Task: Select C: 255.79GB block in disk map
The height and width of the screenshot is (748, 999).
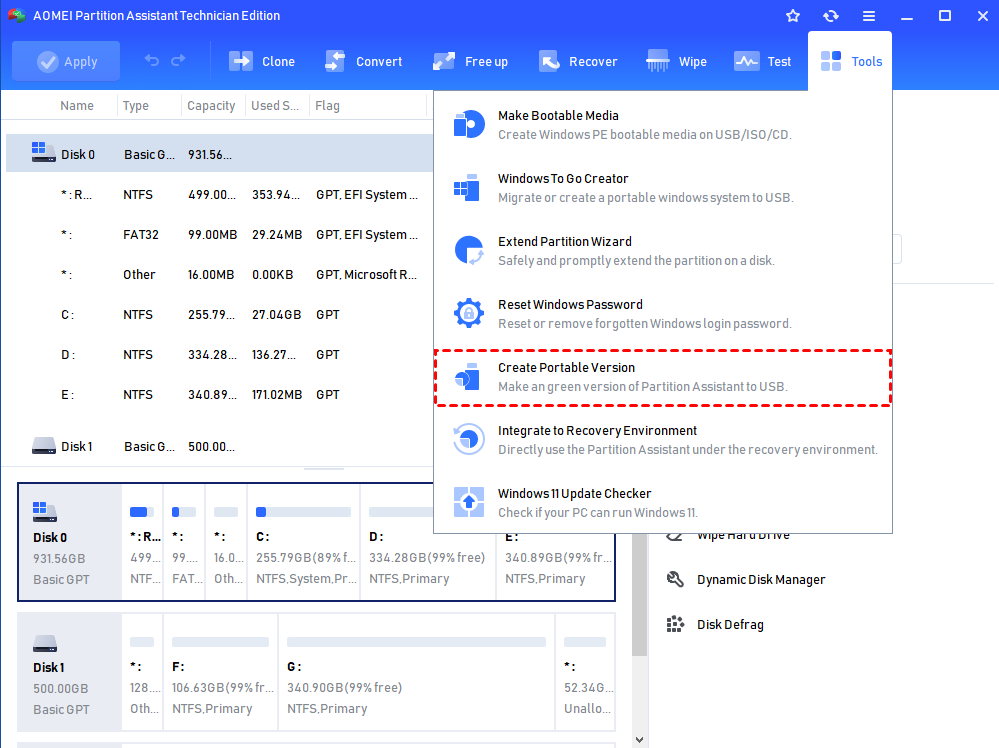Action: click(x=304, y=543)
